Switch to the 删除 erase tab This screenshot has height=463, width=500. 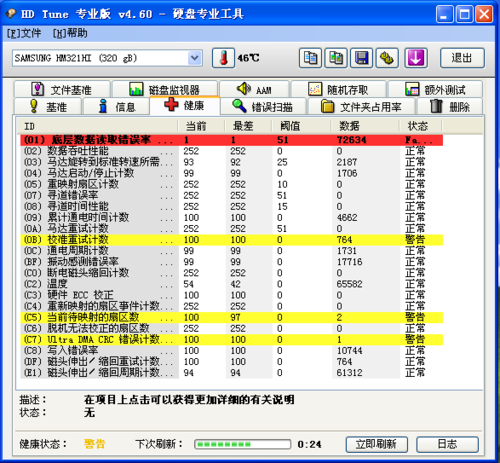pos(450,107)
